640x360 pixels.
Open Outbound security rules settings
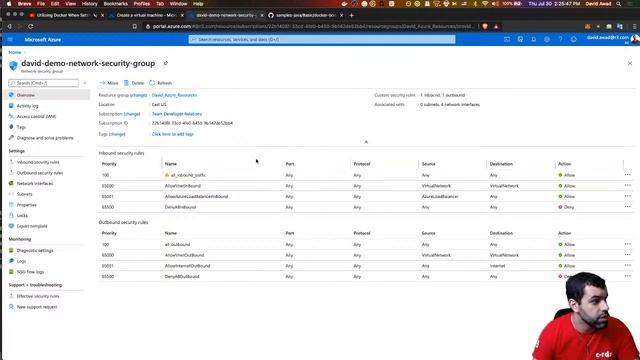pos(40,173)
